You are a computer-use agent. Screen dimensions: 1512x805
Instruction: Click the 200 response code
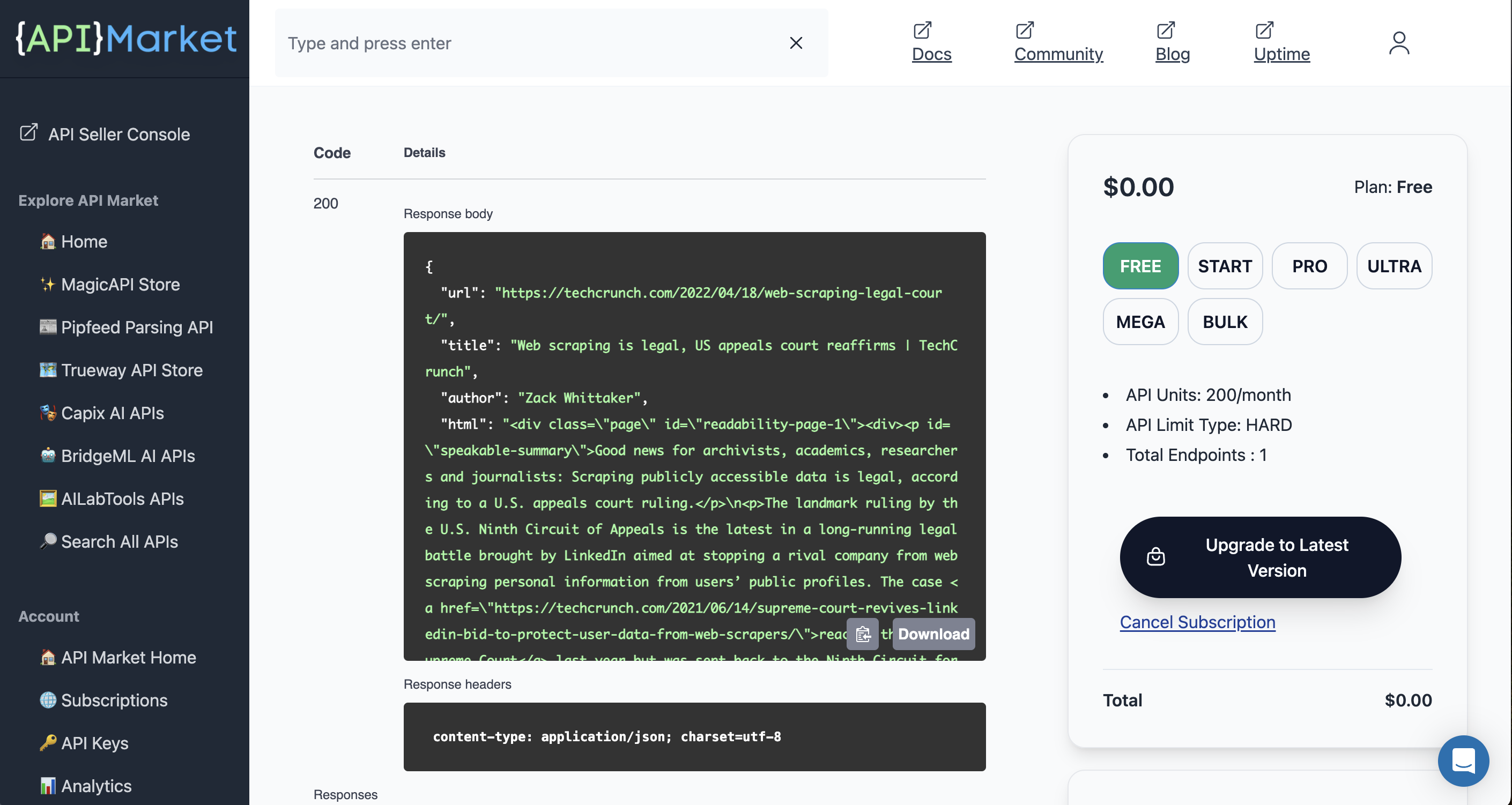(x=326, y=203)
